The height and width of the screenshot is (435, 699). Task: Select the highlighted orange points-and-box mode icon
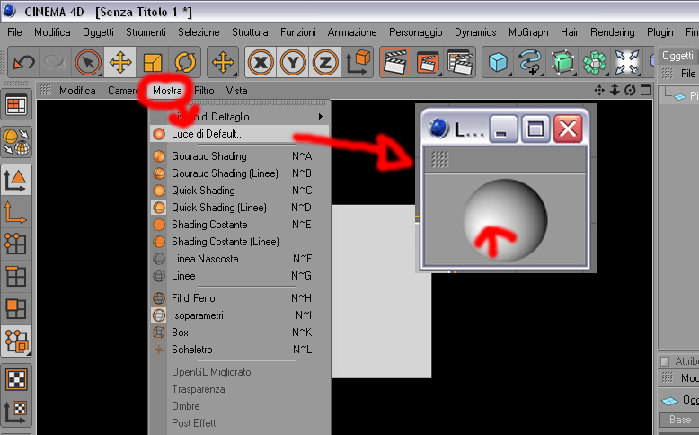16,341
